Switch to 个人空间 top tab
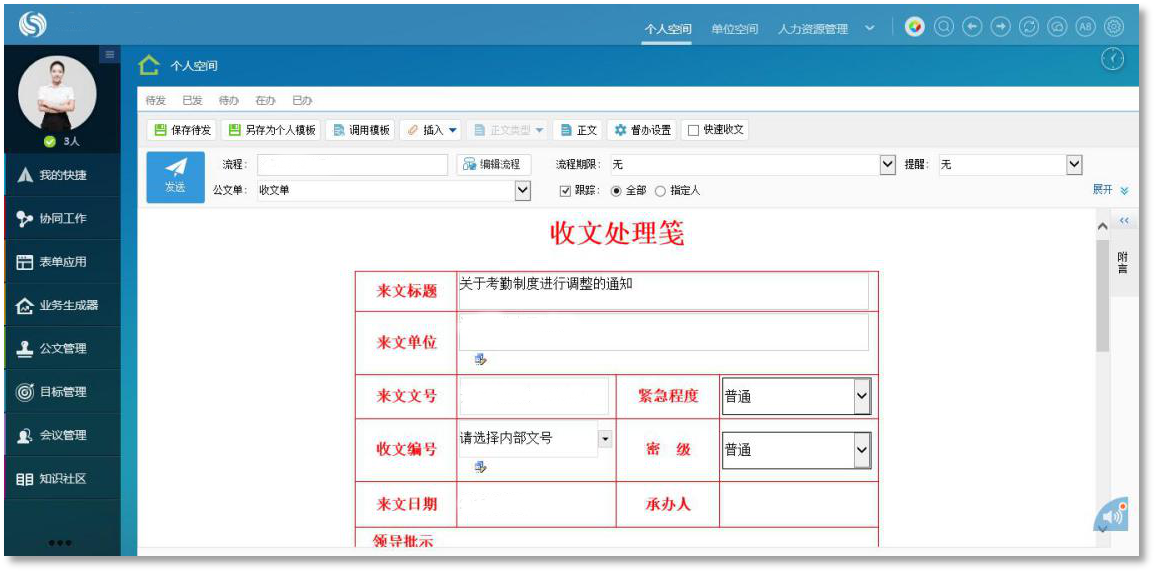Image resolution: width=1157 pixels, height=573 pixels. click(x=668, y=29)
